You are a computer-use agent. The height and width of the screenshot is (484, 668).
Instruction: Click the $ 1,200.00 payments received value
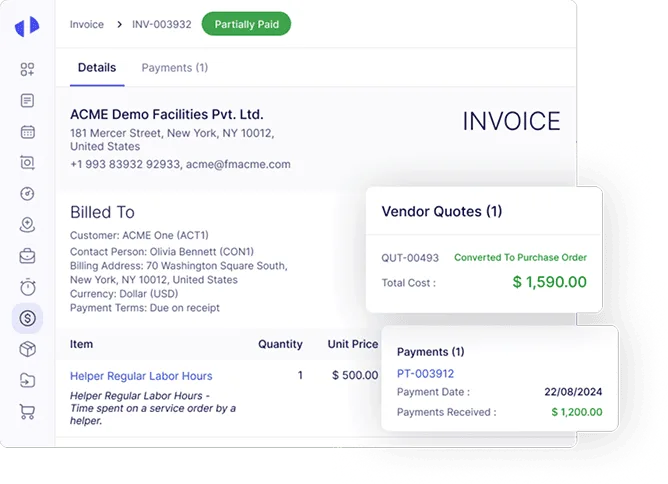tap(577, 412)
